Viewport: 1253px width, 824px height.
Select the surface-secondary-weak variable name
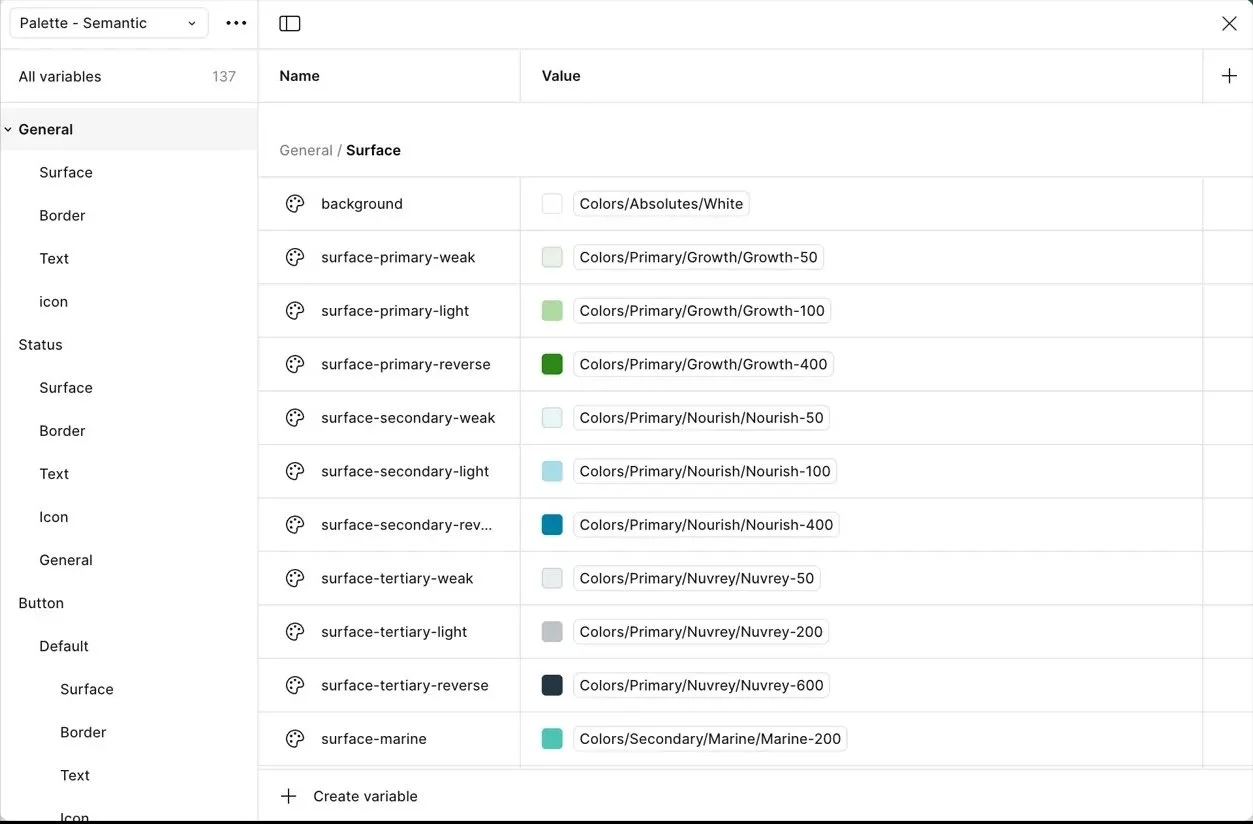pyautogui.click(x=408, y=418)
